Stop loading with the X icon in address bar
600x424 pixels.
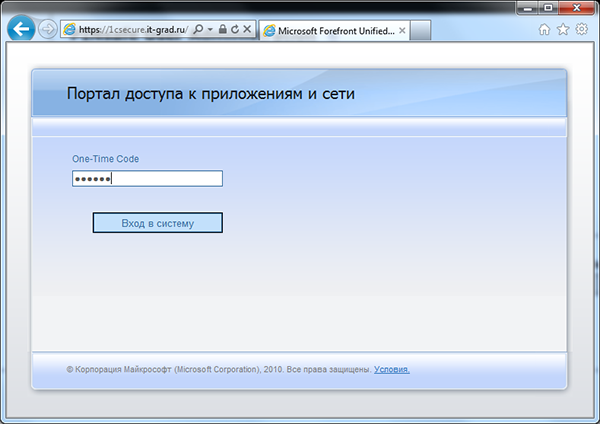tap(247, 29)
